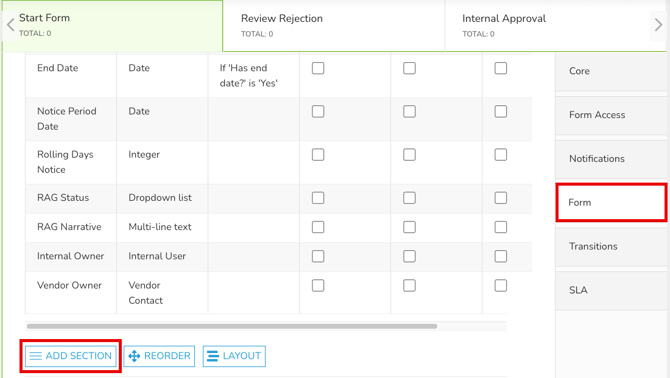
Task: Open the Transitions side tab
Action: pyautogui.click(x=611, y=246)
